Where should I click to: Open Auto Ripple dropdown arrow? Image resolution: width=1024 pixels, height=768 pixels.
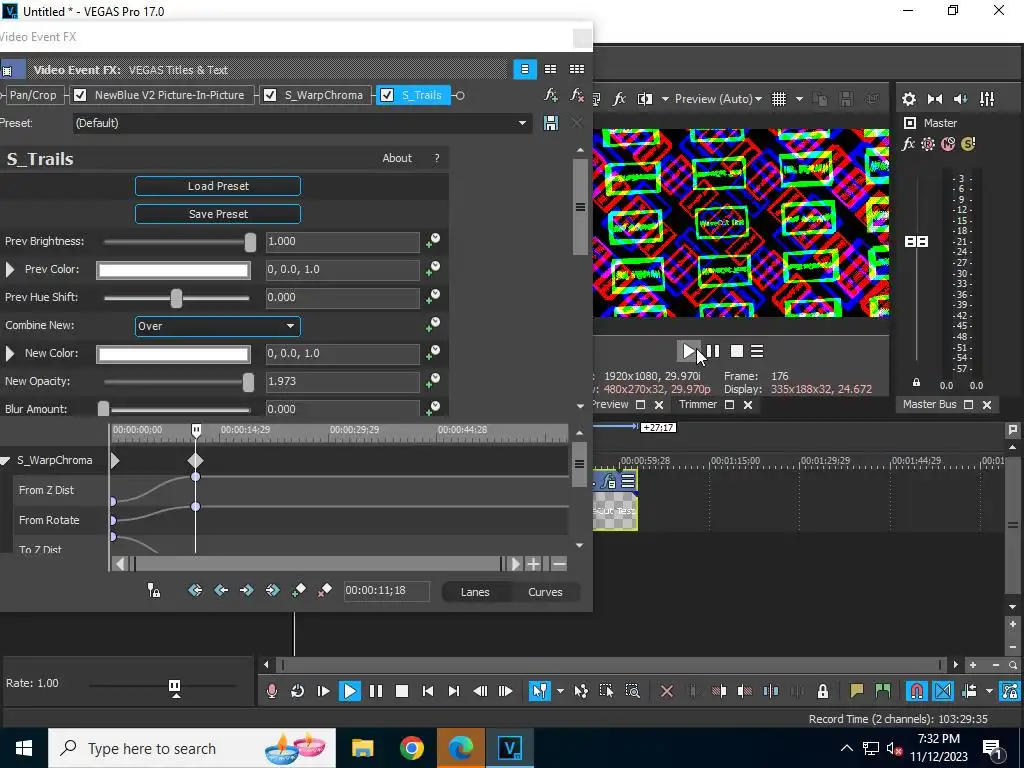[x=989, y=691]
